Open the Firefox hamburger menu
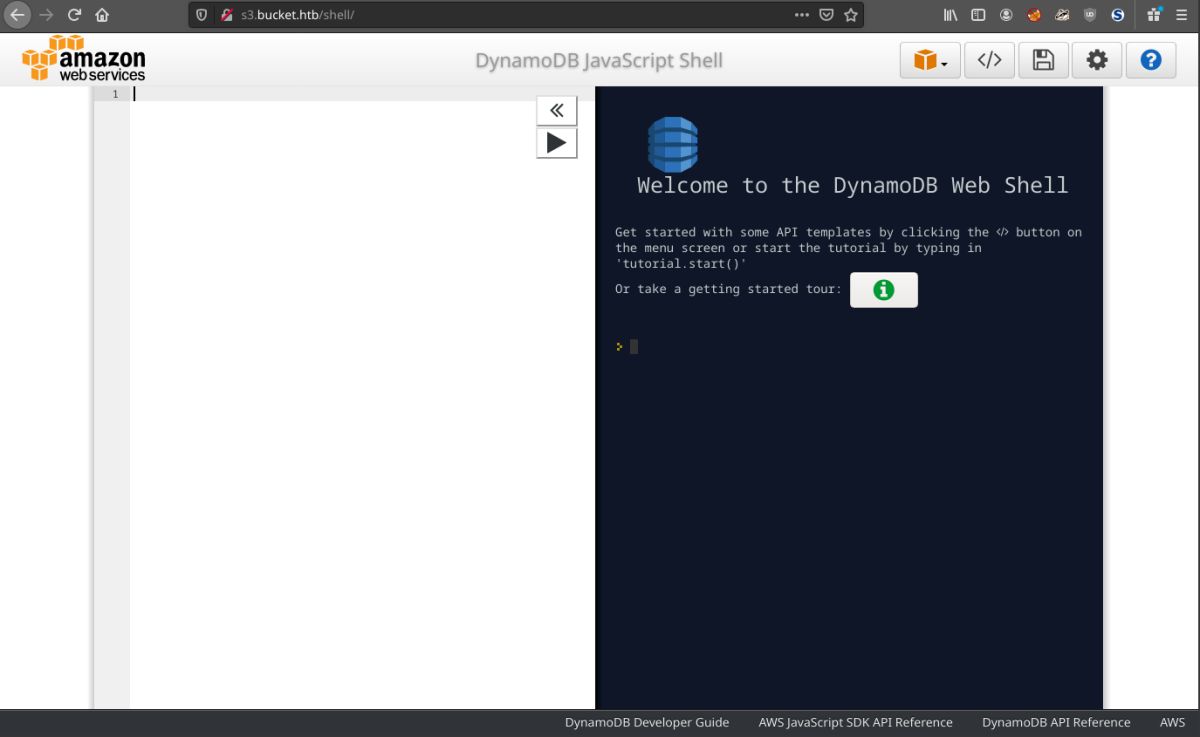 (x=1182, y=15)
